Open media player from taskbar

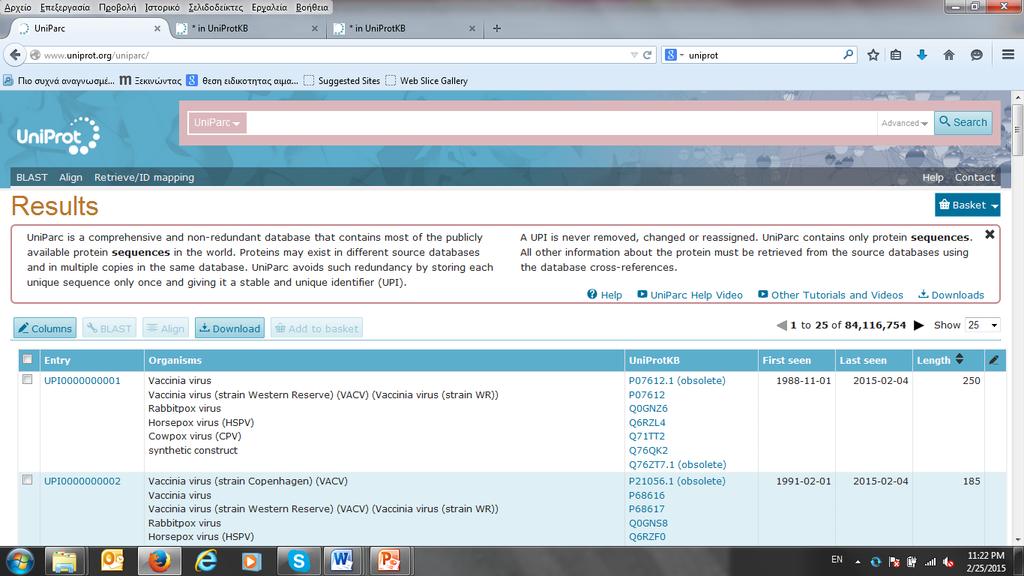tap(251, 561)
